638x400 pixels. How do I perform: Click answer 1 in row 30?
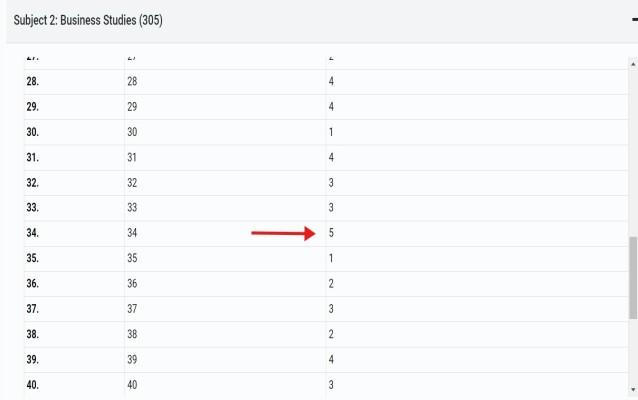331,132
